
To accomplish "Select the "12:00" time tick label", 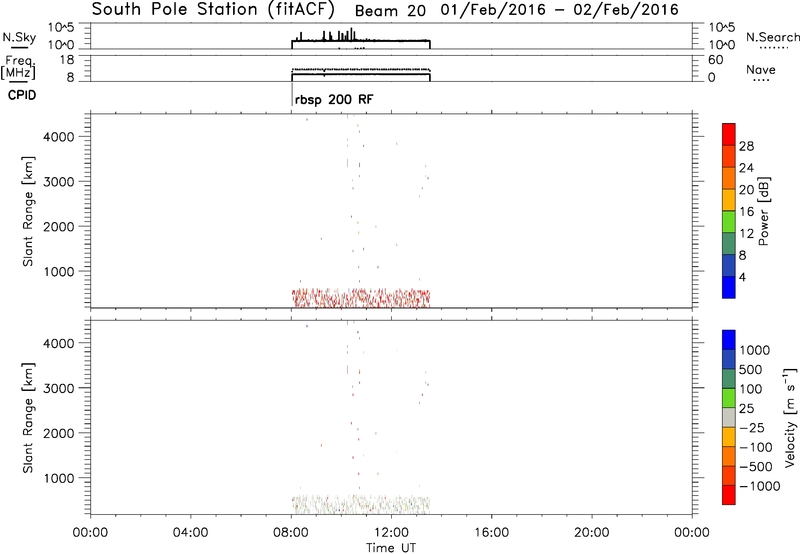I will pos(391,533).
